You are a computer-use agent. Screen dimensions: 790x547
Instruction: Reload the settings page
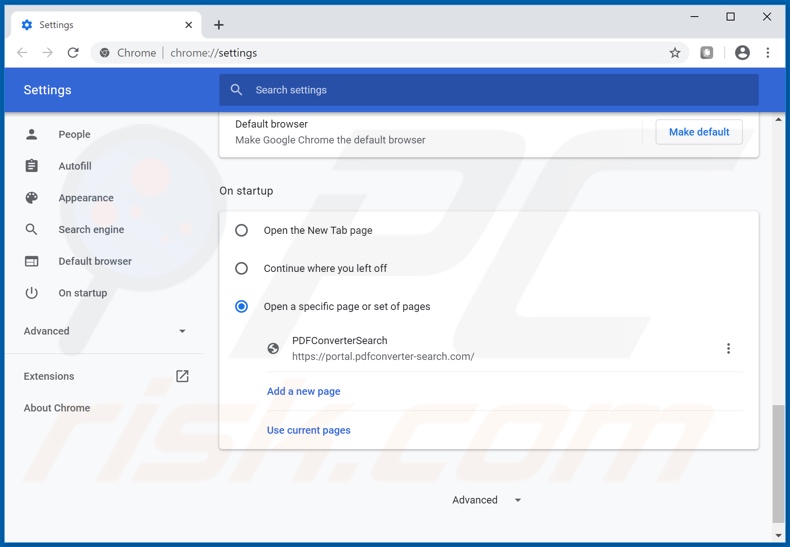point(73,52)
